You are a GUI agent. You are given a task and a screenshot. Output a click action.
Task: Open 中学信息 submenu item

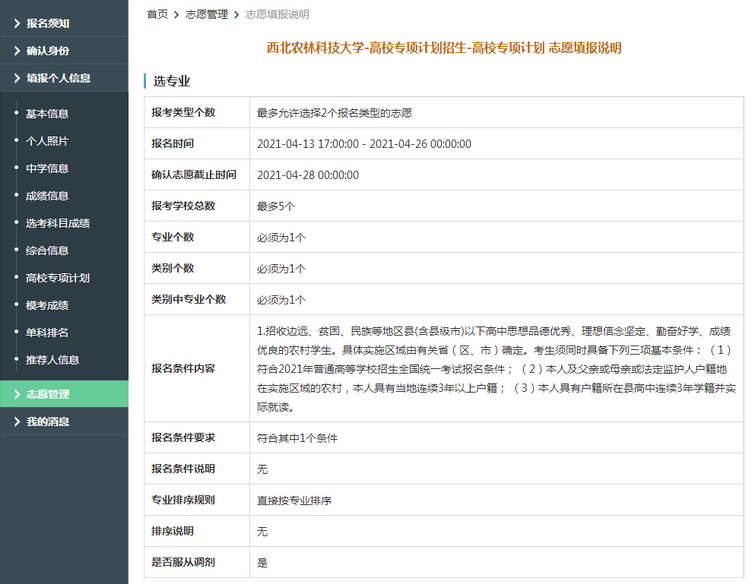pyautogui.click(x=47, y=168)
